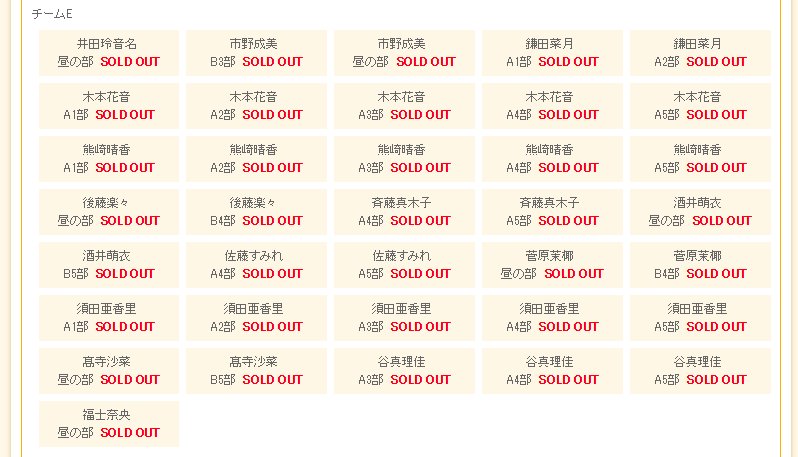Choose 菅原茉椰 昼の部 ticket cell

point(553,265)
